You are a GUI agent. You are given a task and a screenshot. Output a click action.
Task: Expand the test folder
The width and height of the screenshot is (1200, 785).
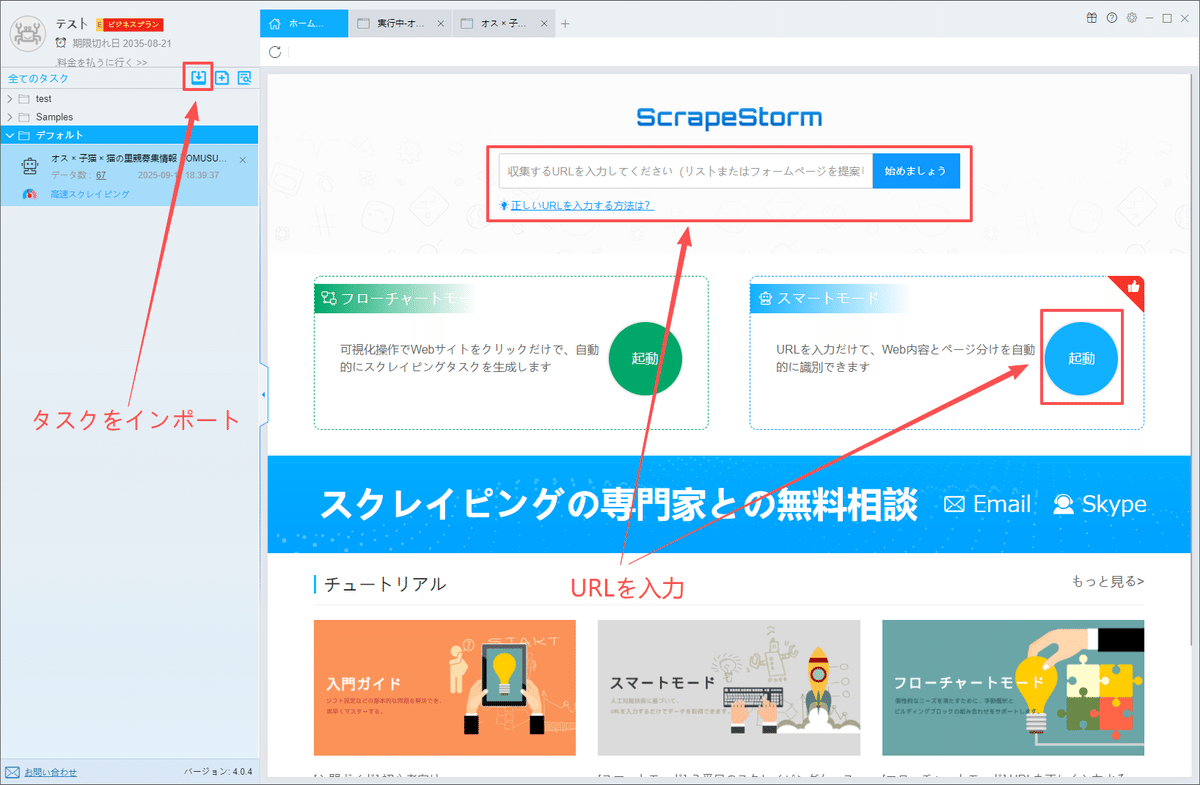(10, 99)
